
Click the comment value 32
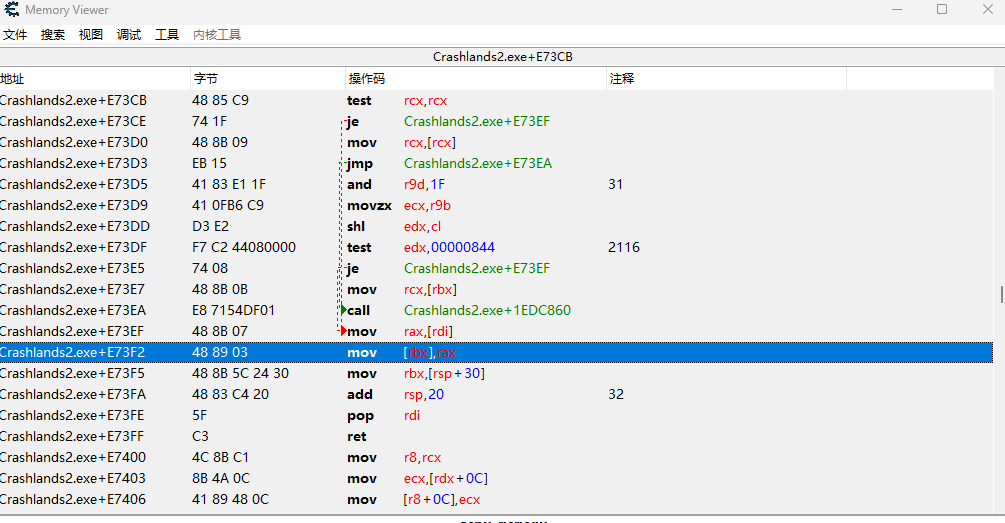[x=616, y=395]
